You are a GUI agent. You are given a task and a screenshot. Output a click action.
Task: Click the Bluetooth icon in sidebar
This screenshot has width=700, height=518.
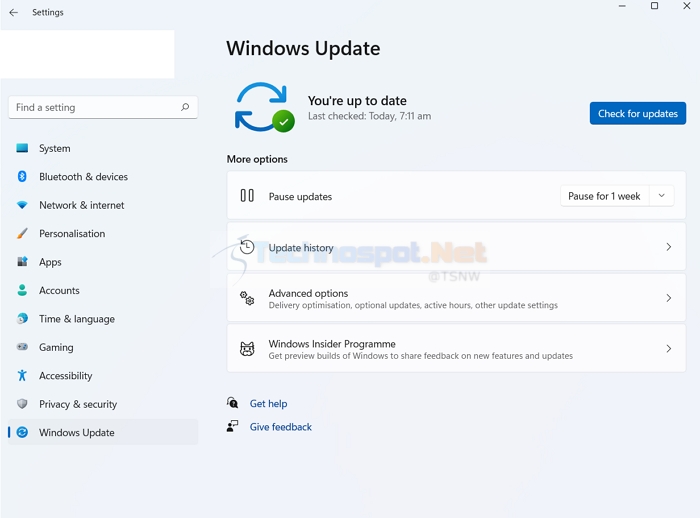[x=22, y=176]
